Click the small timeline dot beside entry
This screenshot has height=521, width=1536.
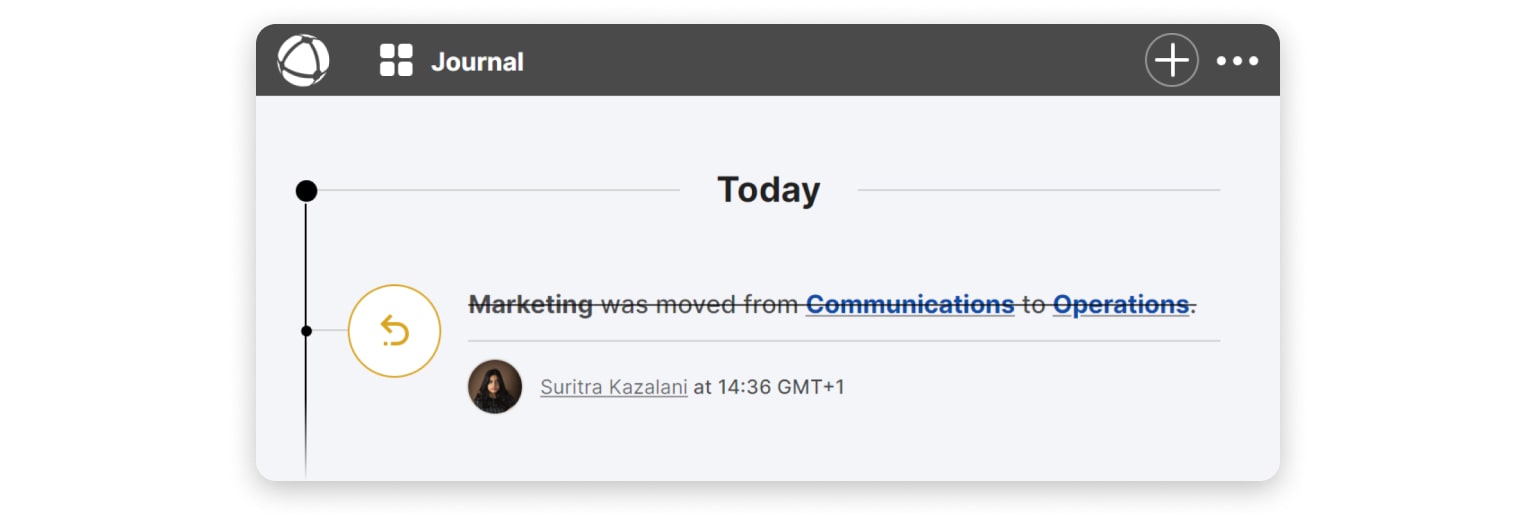(306, 331)
